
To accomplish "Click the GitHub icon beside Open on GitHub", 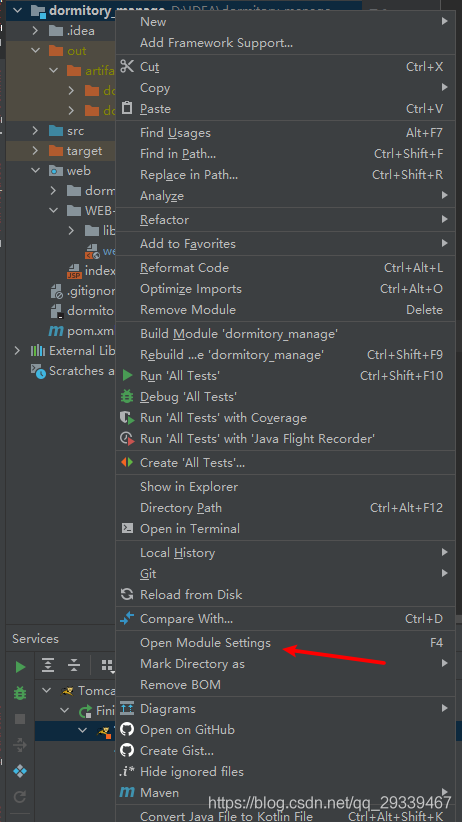I will [127, 730].
